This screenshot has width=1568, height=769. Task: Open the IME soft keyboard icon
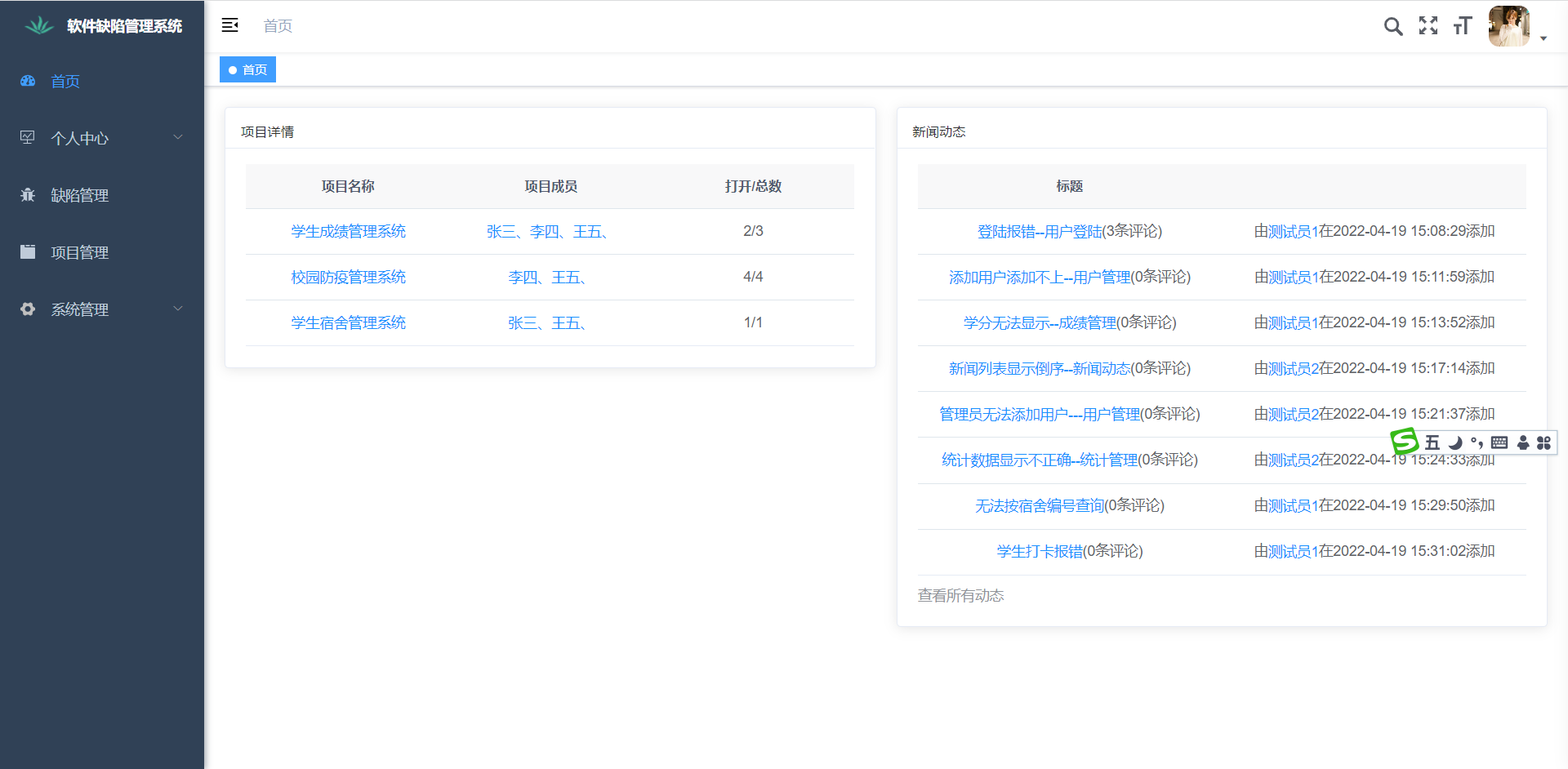point(1499,442)
